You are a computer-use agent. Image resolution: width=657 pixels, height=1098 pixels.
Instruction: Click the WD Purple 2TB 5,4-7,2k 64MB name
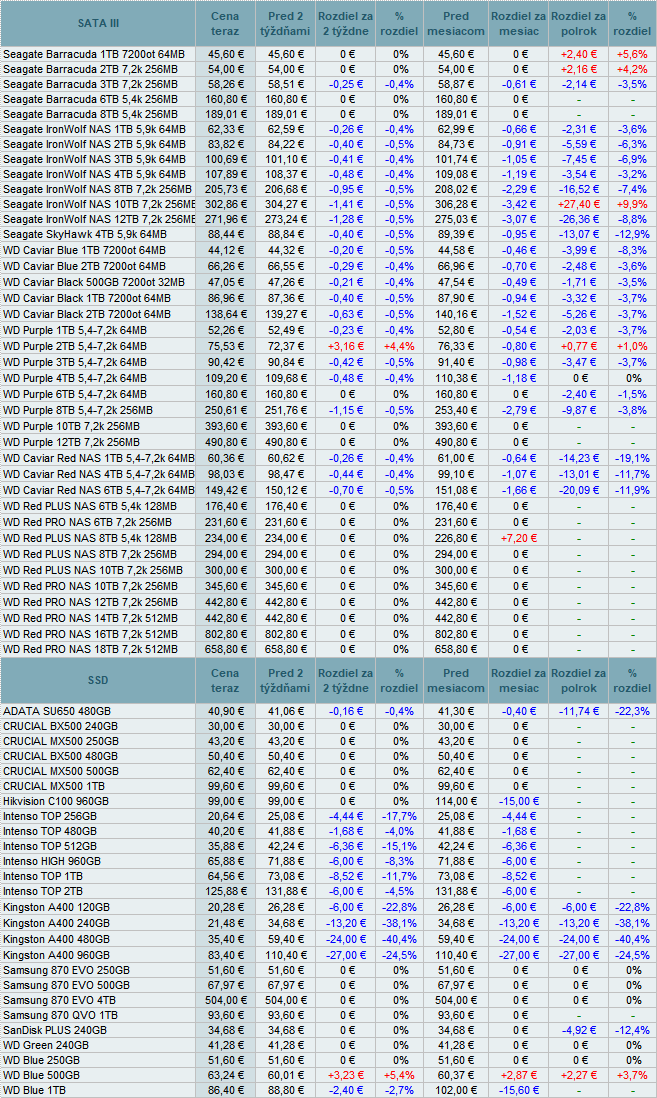pyautogui.click(x=75, y=346)
